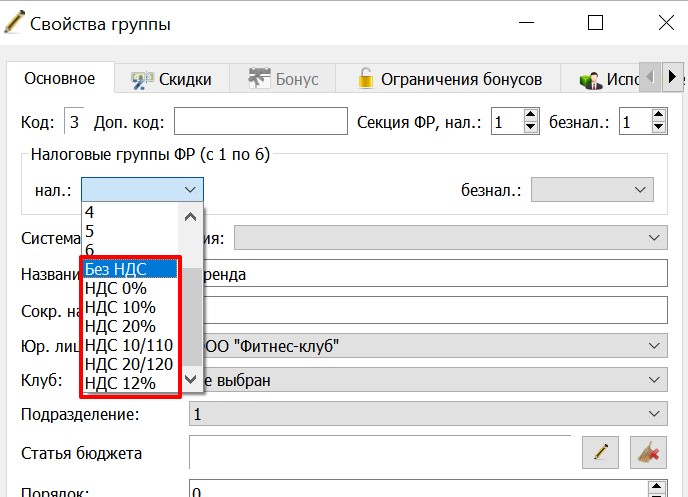Click the person icon on the partially visible tab
Viewport: 688px width, 497px height.
tap(591, 81)
